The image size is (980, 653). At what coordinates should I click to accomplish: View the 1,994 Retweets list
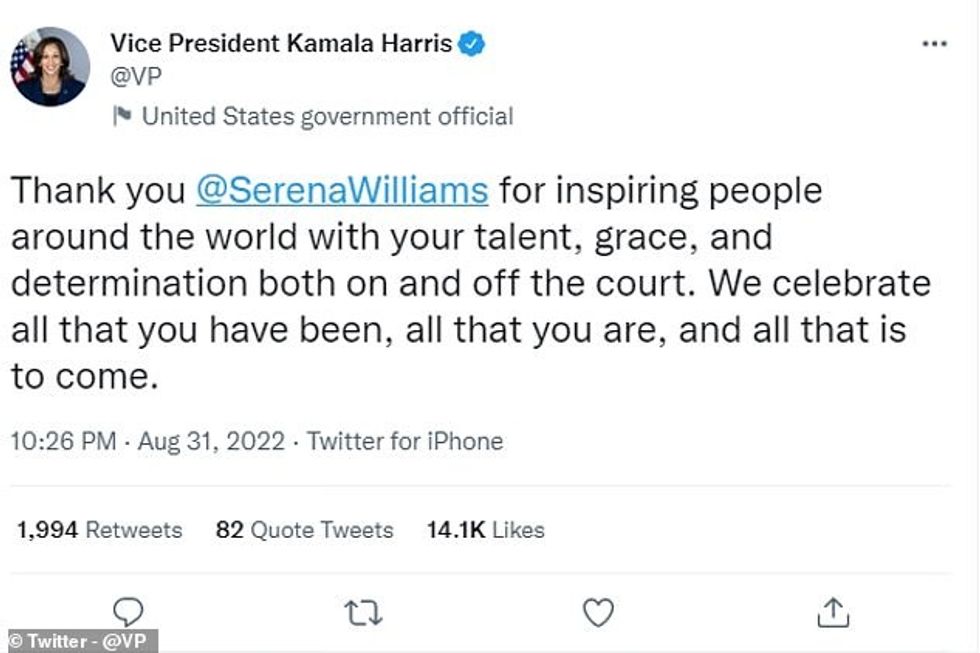pyautogui.click(x=99, y=530)
